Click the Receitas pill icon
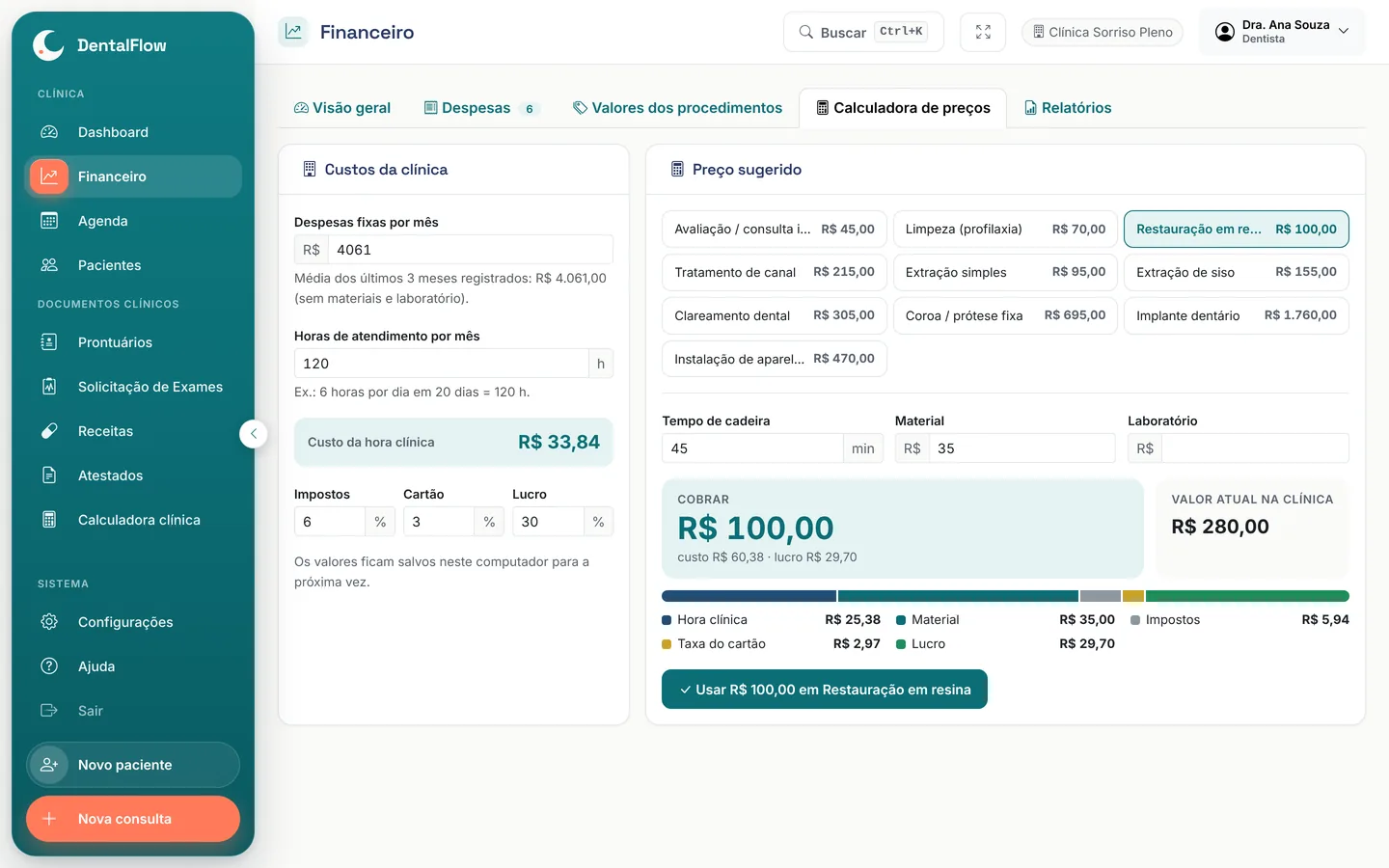Screen dimensions: 1389x868 coord(49,431)
